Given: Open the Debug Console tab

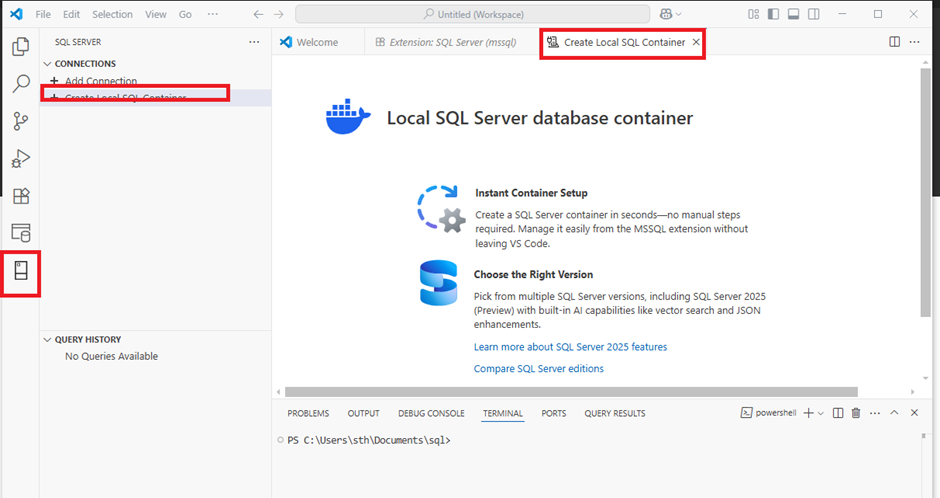Looking at the screenshot, I should pos(431,413).
